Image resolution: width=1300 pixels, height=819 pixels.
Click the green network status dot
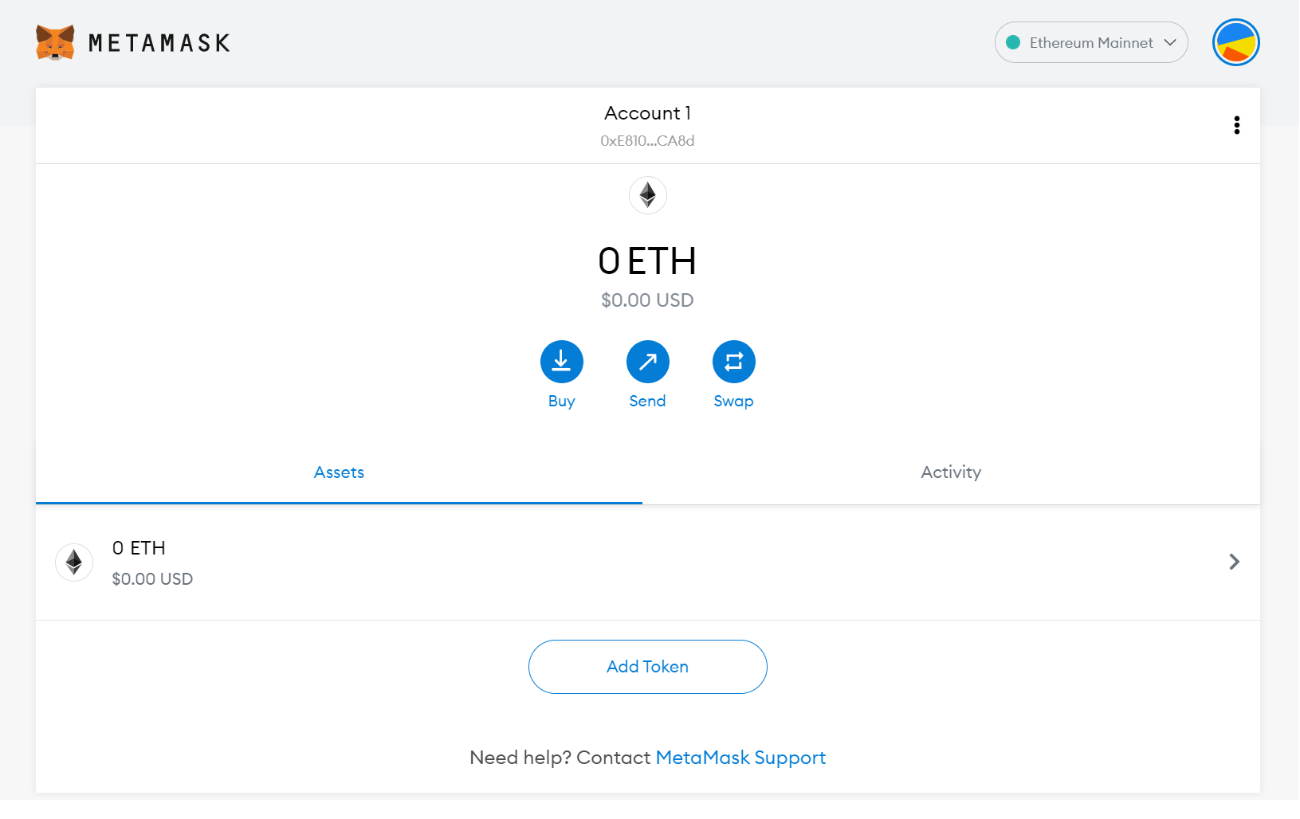tap(1013, 43)
